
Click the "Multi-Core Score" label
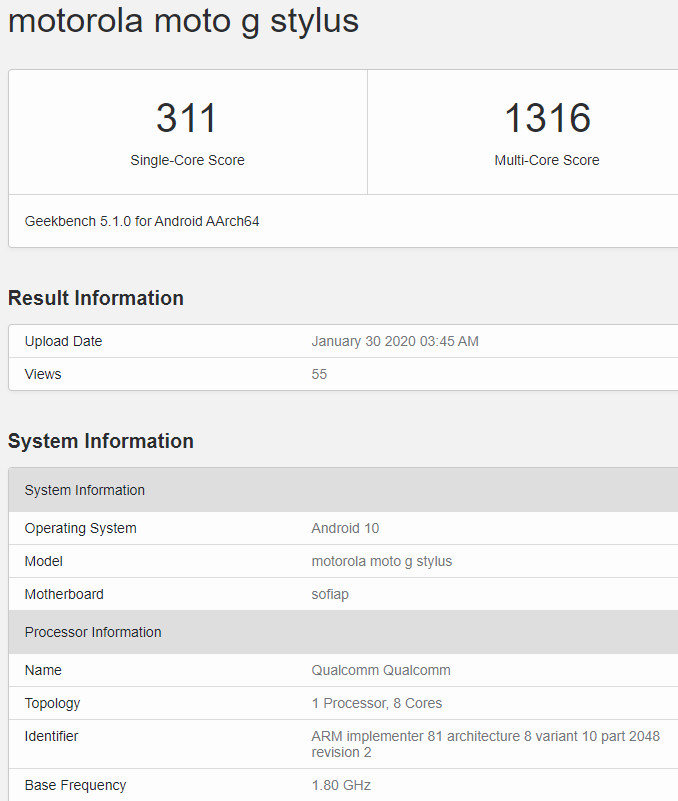[547, 160]
